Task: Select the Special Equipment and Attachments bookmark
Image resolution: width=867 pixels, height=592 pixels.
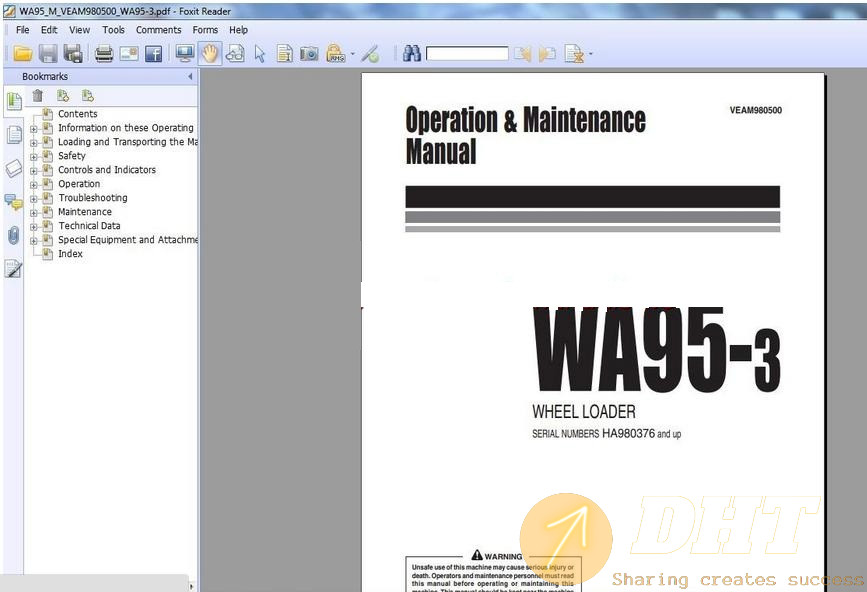Action: (x=127, y=240)
